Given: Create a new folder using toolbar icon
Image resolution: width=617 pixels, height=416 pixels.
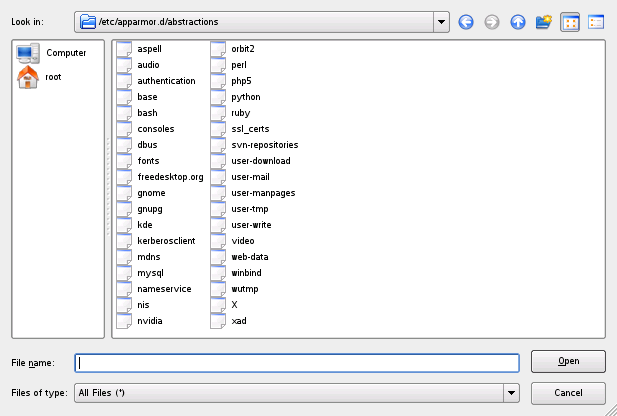Looking at the screenshot, I should click(x=544, y=22).
